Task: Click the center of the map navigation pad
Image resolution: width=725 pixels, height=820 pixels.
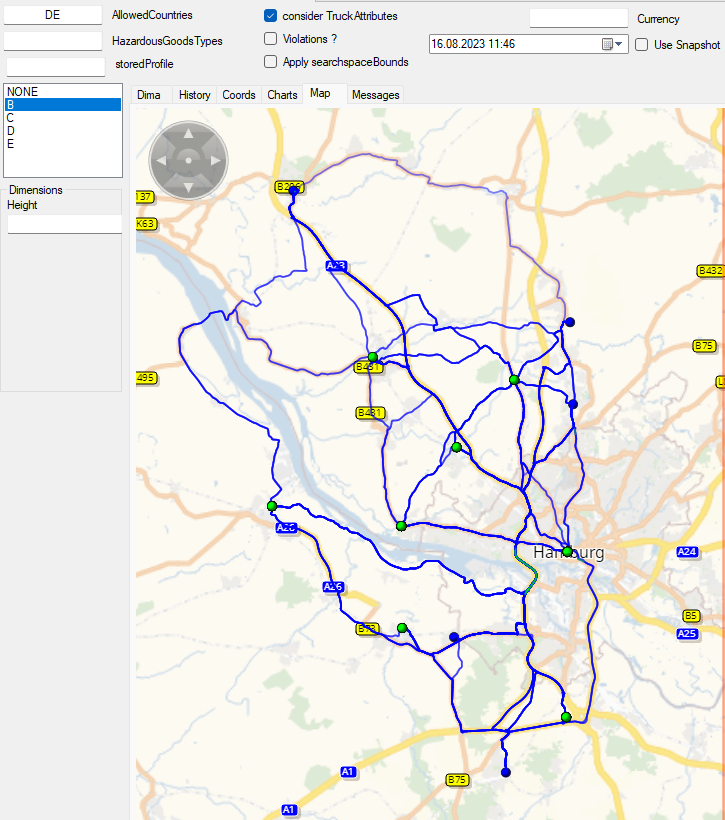Action: pos(188,160)
